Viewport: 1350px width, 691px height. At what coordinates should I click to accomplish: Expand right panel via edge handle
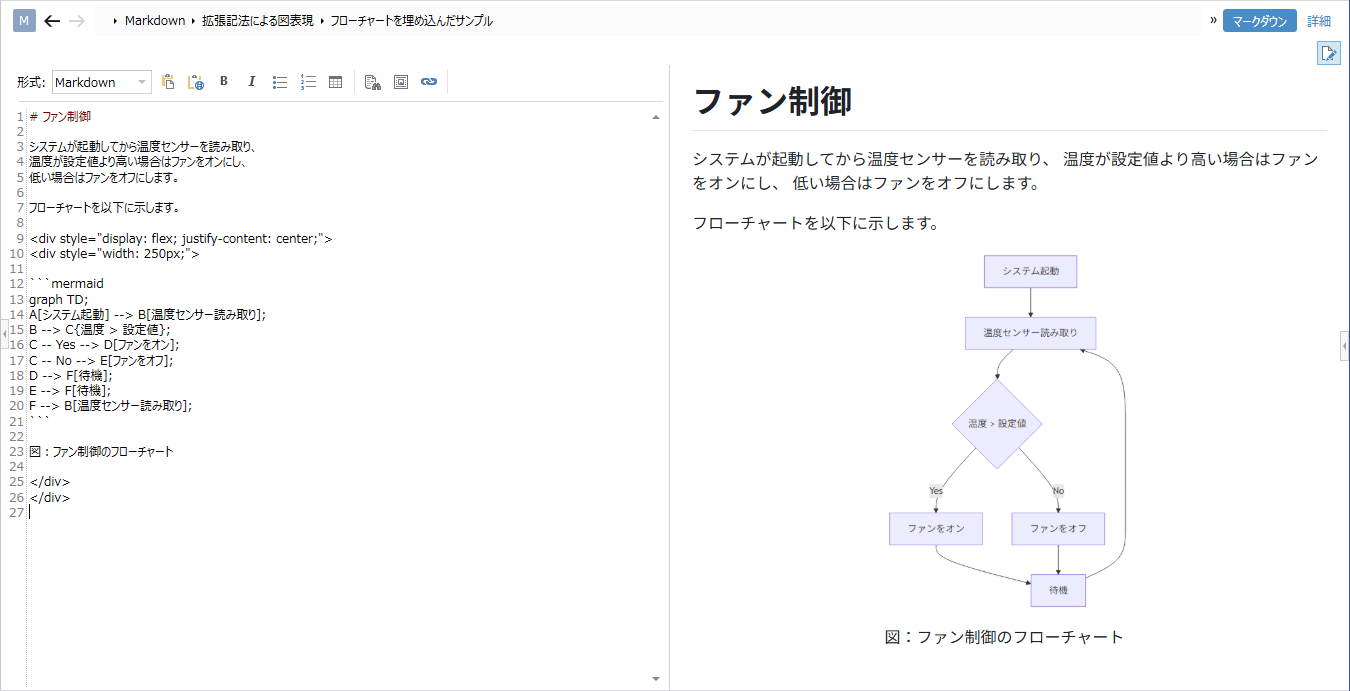(x=1345, y=345)
